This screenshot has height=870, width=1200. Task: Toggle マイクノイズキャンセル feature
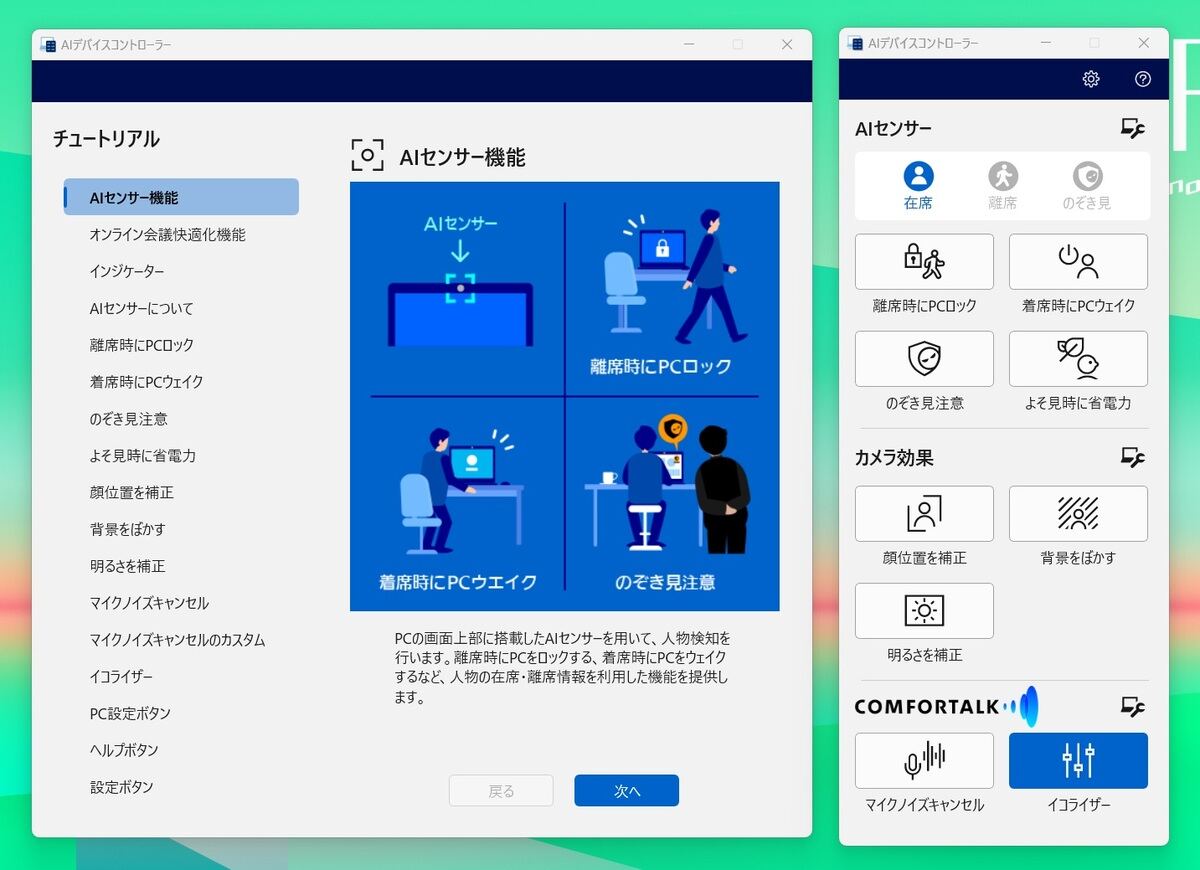point(924,761)
